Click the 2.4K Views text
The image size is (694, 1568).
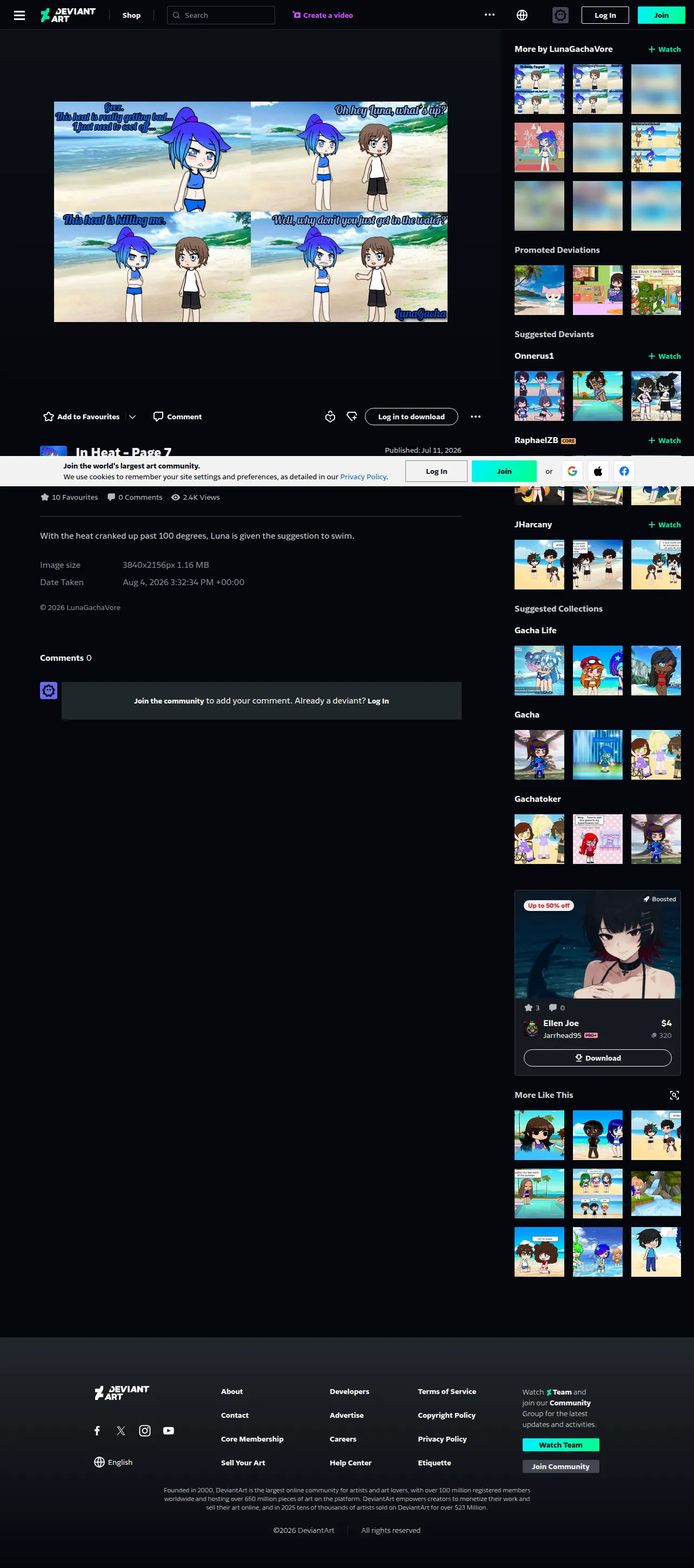pos(202,497)
